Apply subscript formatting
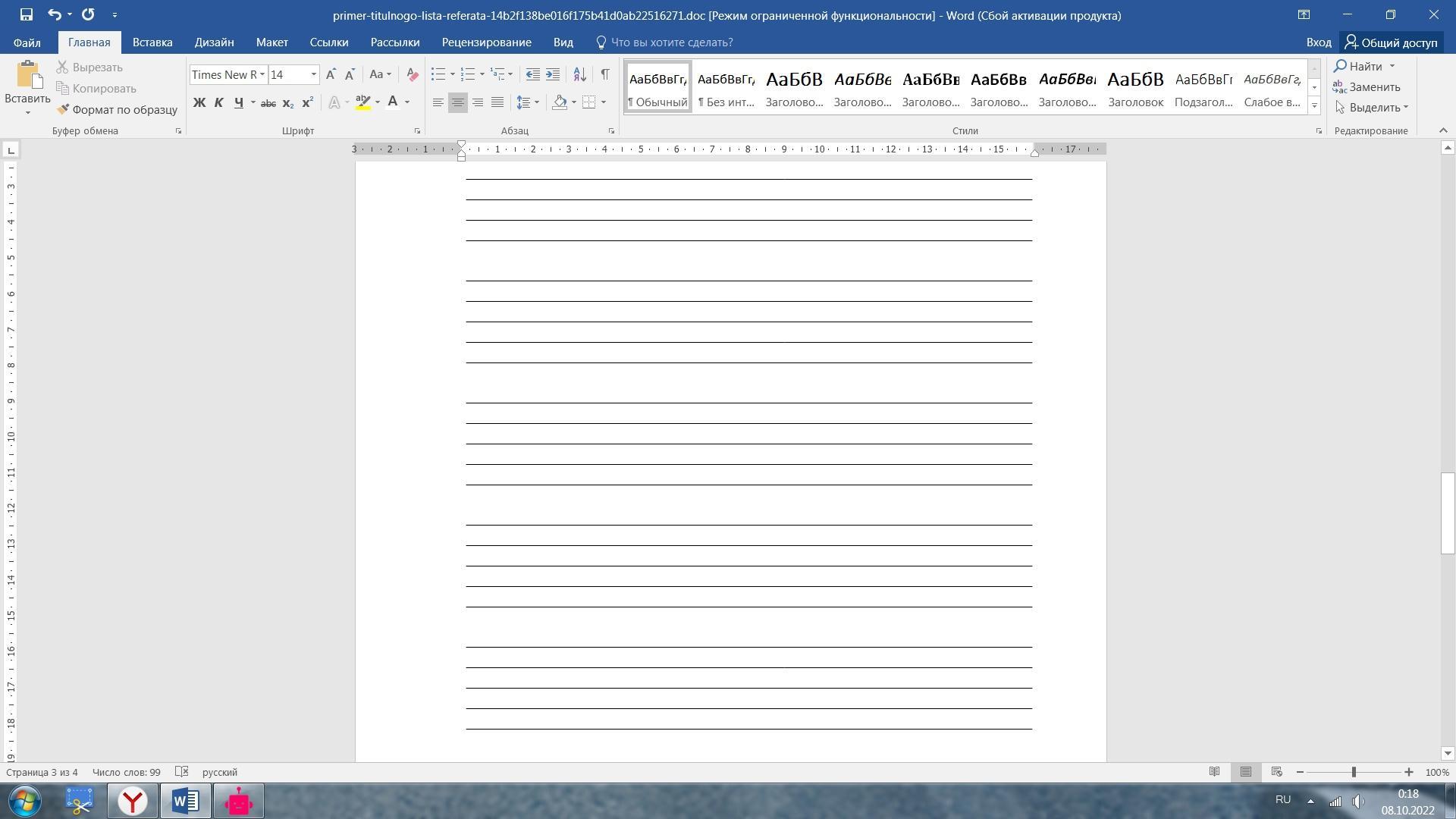Screen dimensions: 1456x819 (287, 103)
